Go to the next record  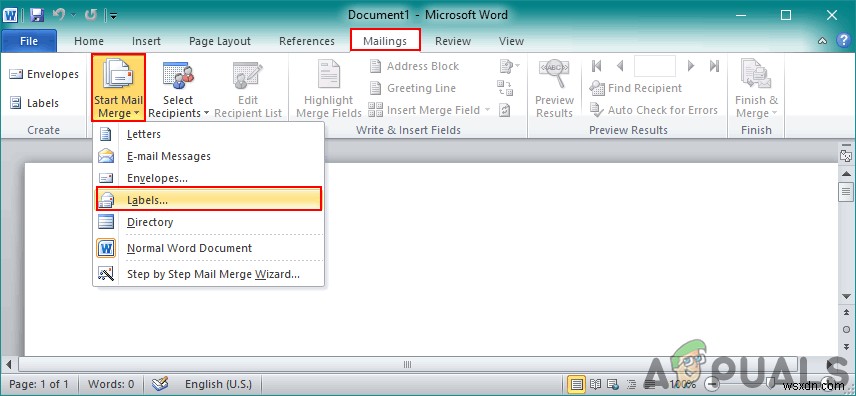691,66
